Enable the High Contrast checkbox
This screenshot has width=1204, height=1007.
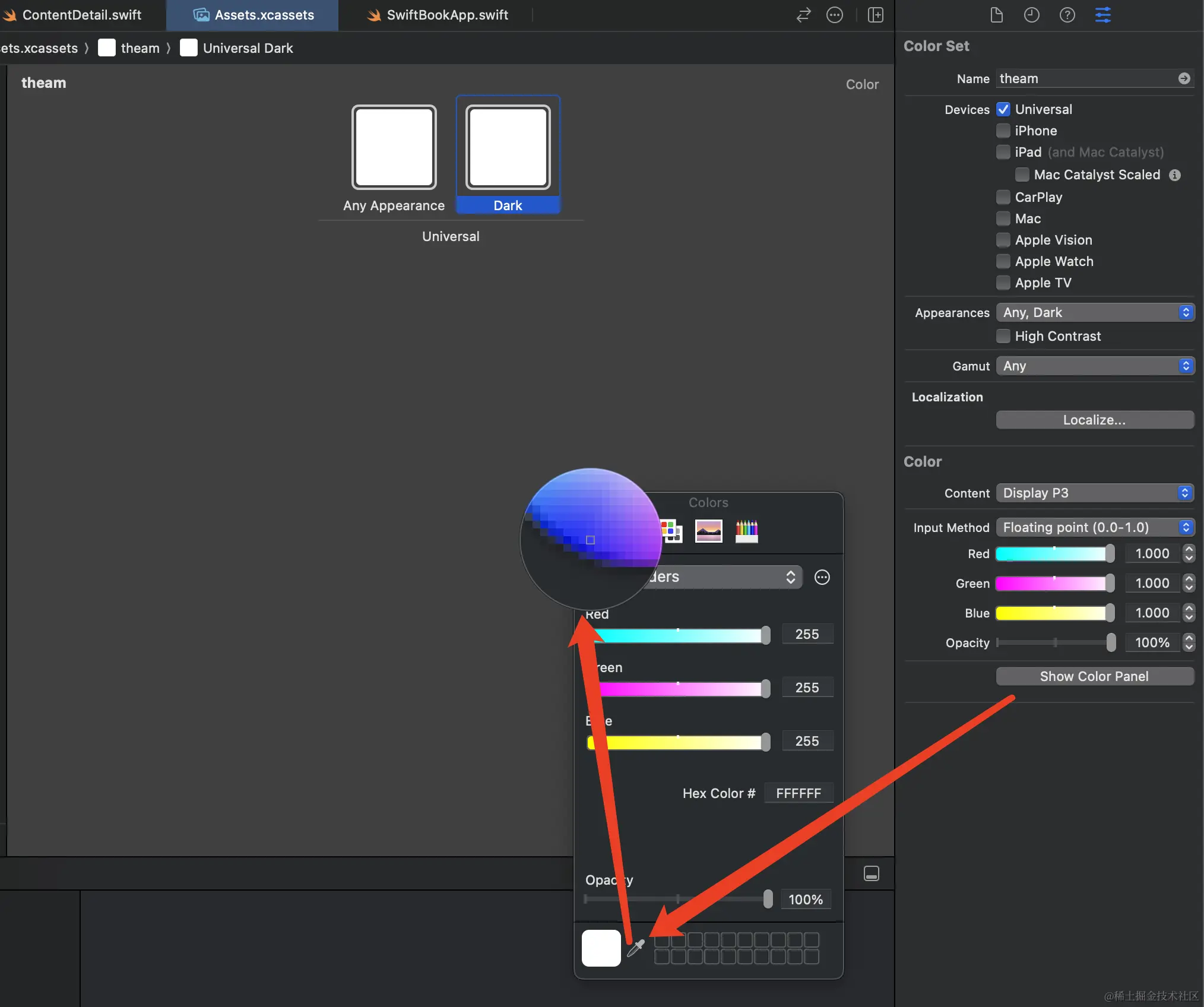1003,336
